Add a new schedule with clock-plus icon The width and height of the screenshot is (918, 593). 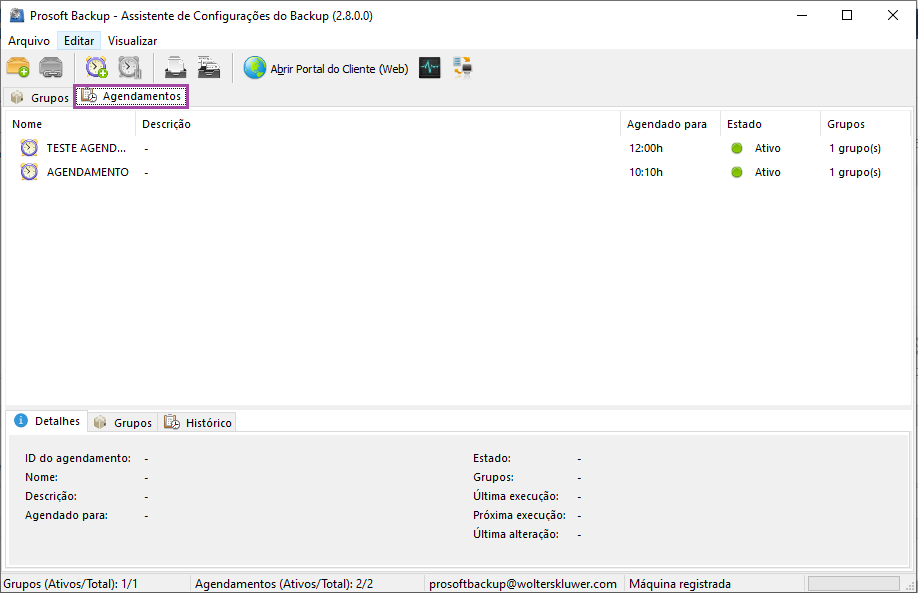pyautogui.click(x=97, y=67)
